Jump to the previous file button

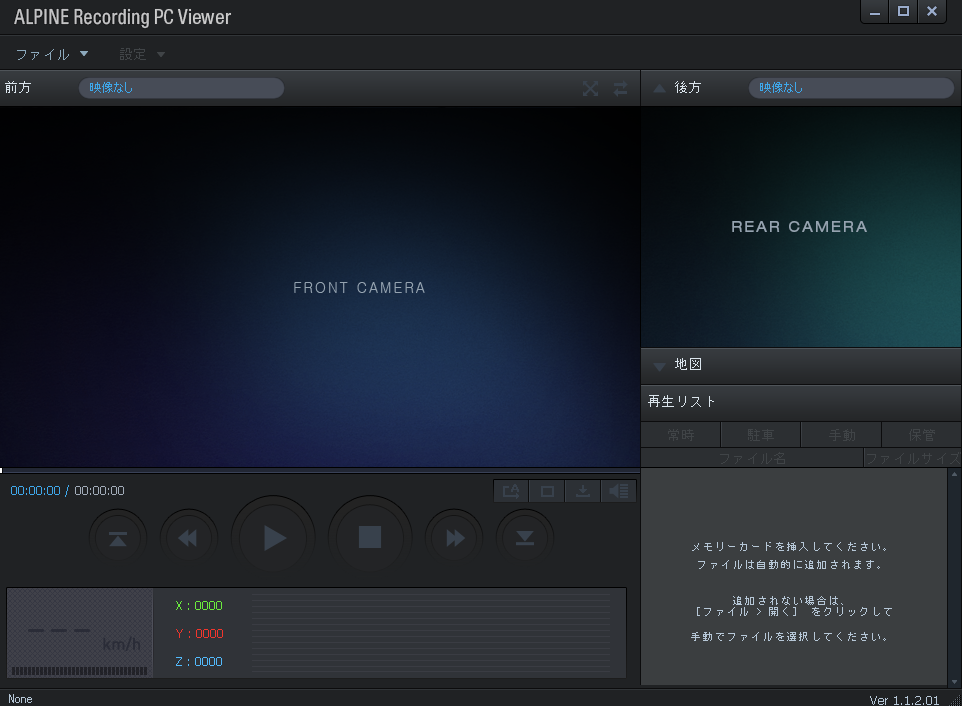pos(118,539)
